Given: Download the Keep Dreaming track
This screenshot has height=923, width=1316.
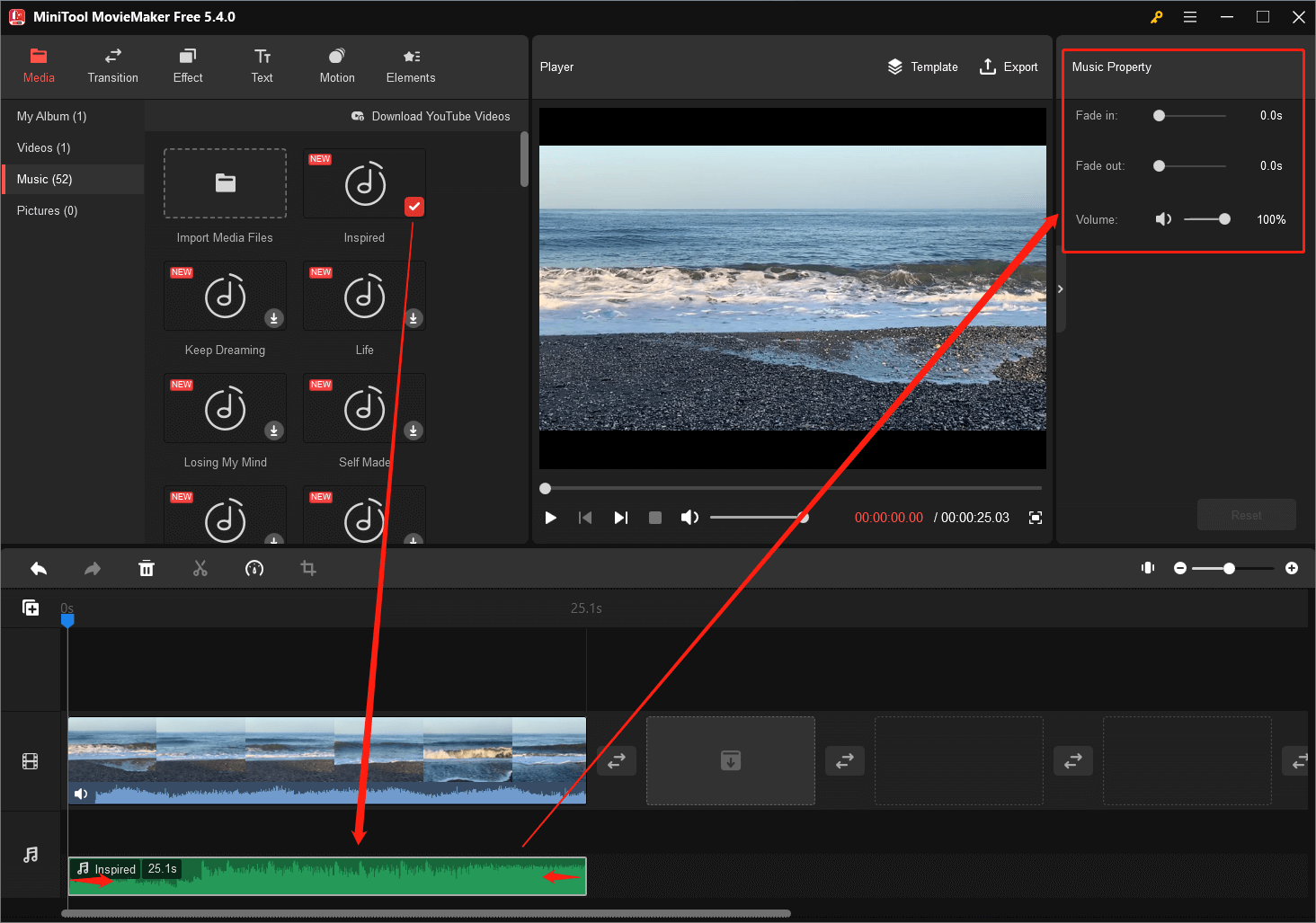Looking at the screenshot, I should [x=274, y=318].
